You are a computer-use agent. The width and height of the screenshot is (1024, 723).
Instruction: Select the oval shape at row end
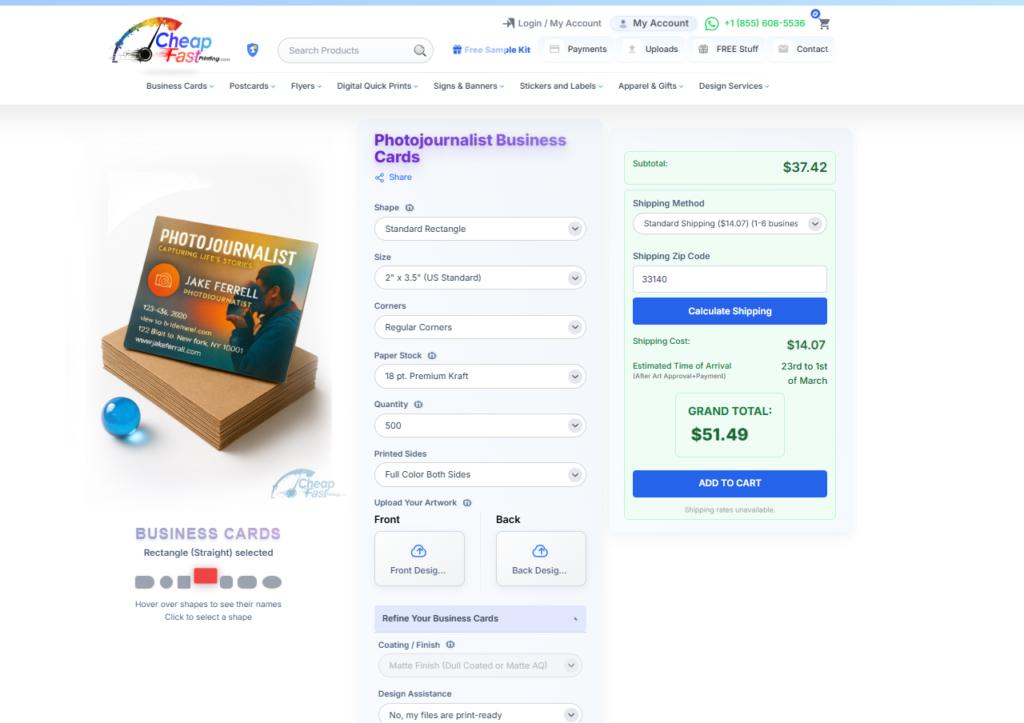(x=272, y=582)
